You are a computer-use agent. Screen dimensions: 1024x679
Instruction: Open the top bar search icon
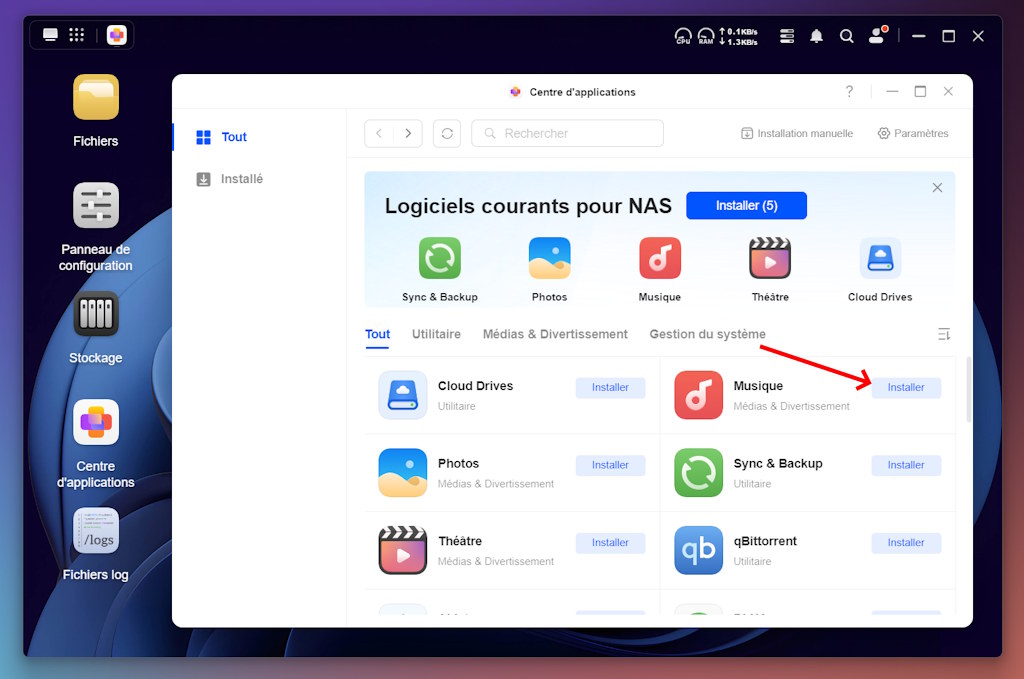[846, 36]
